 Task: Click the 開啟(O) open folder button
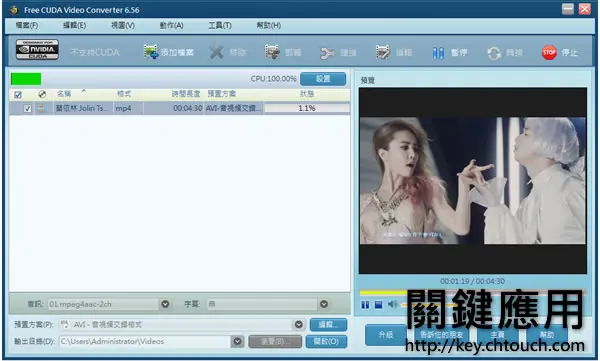tap(326, 341)
